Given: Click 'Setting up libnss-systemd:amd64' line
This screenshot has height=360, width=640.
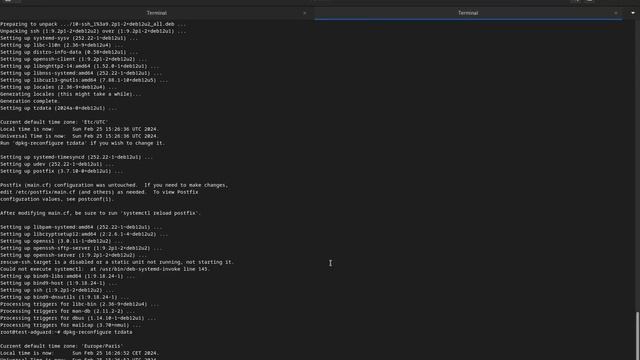Looking at the screenshot, I should point(81,73).
